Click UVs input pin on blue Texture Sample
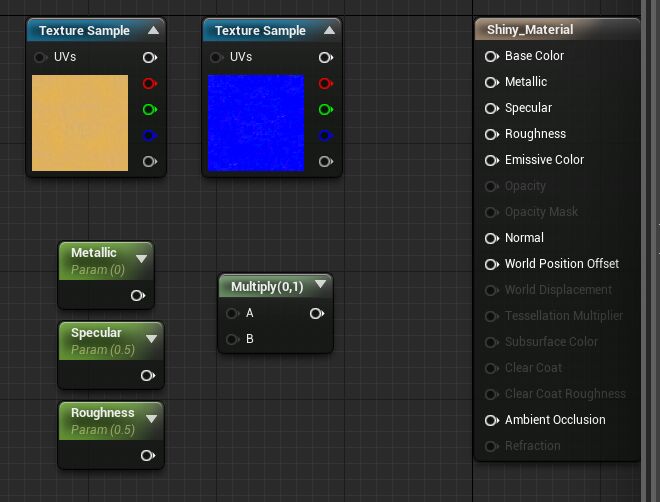This screenshot has height=502, width=660. 216,58
